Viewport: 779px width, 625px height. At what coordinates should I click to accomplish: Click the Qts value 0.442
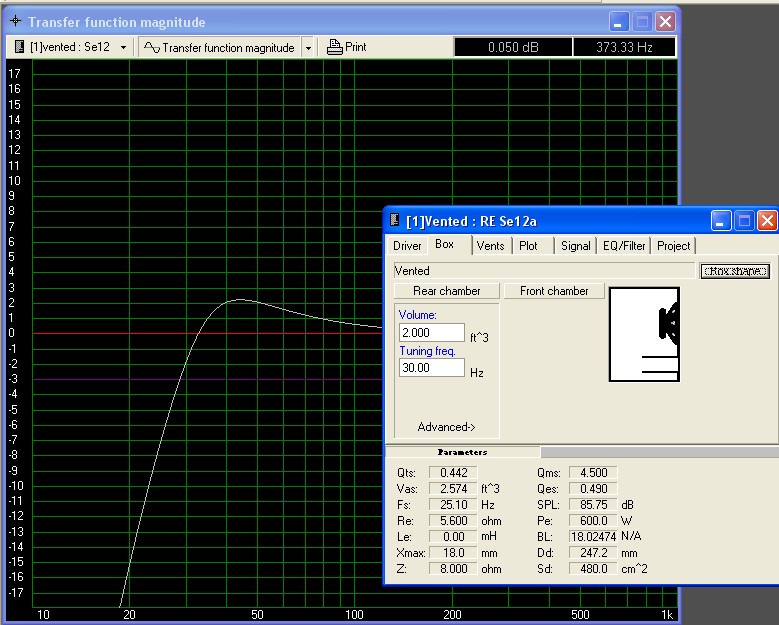pos(454,472)
